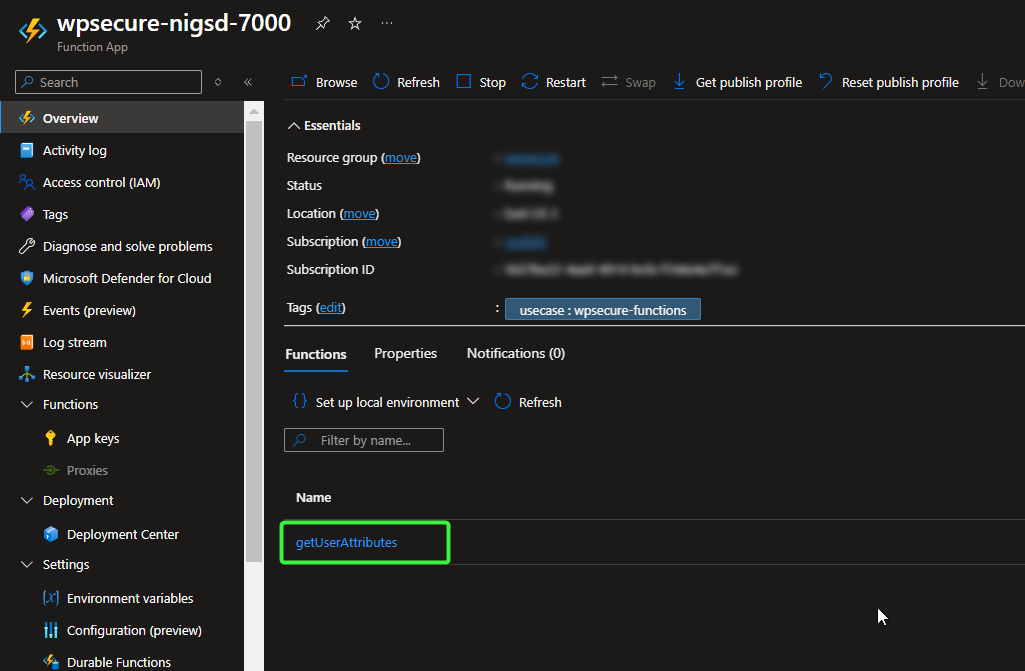This screenshot has height=671, width=1025.
Task: Open Activity log in sidebar
Action: (74, 150)
